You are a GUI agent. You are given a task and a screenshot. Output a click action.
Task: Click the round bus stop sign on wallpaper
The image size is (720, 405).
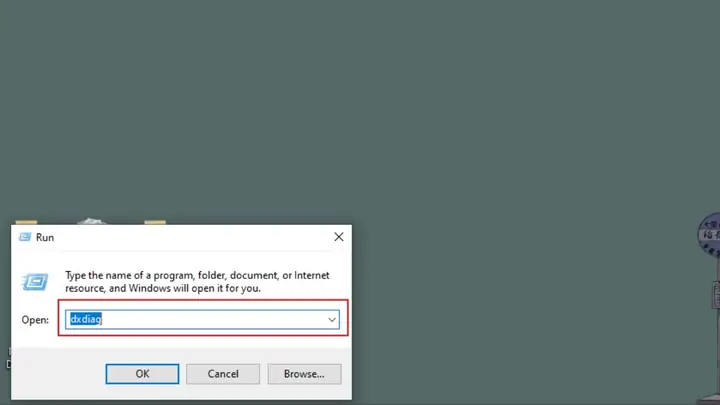[x=709, y=235]
